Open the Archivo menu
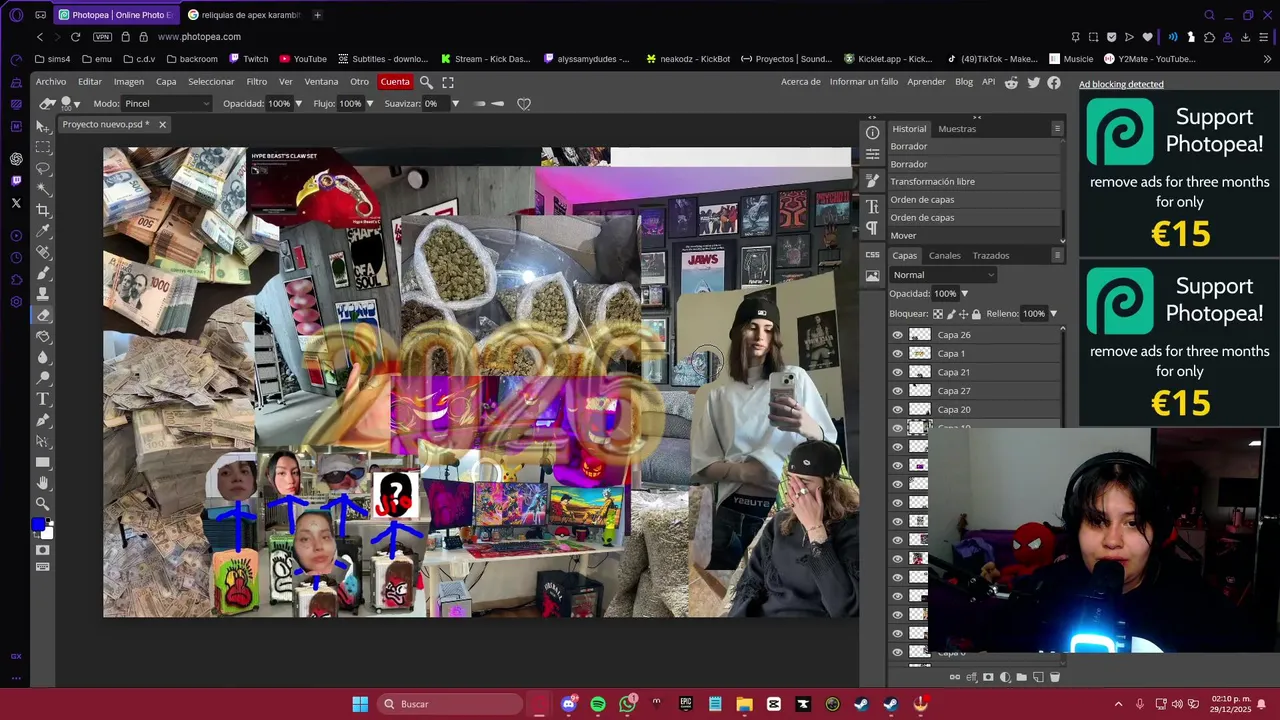 click(51, 82)
